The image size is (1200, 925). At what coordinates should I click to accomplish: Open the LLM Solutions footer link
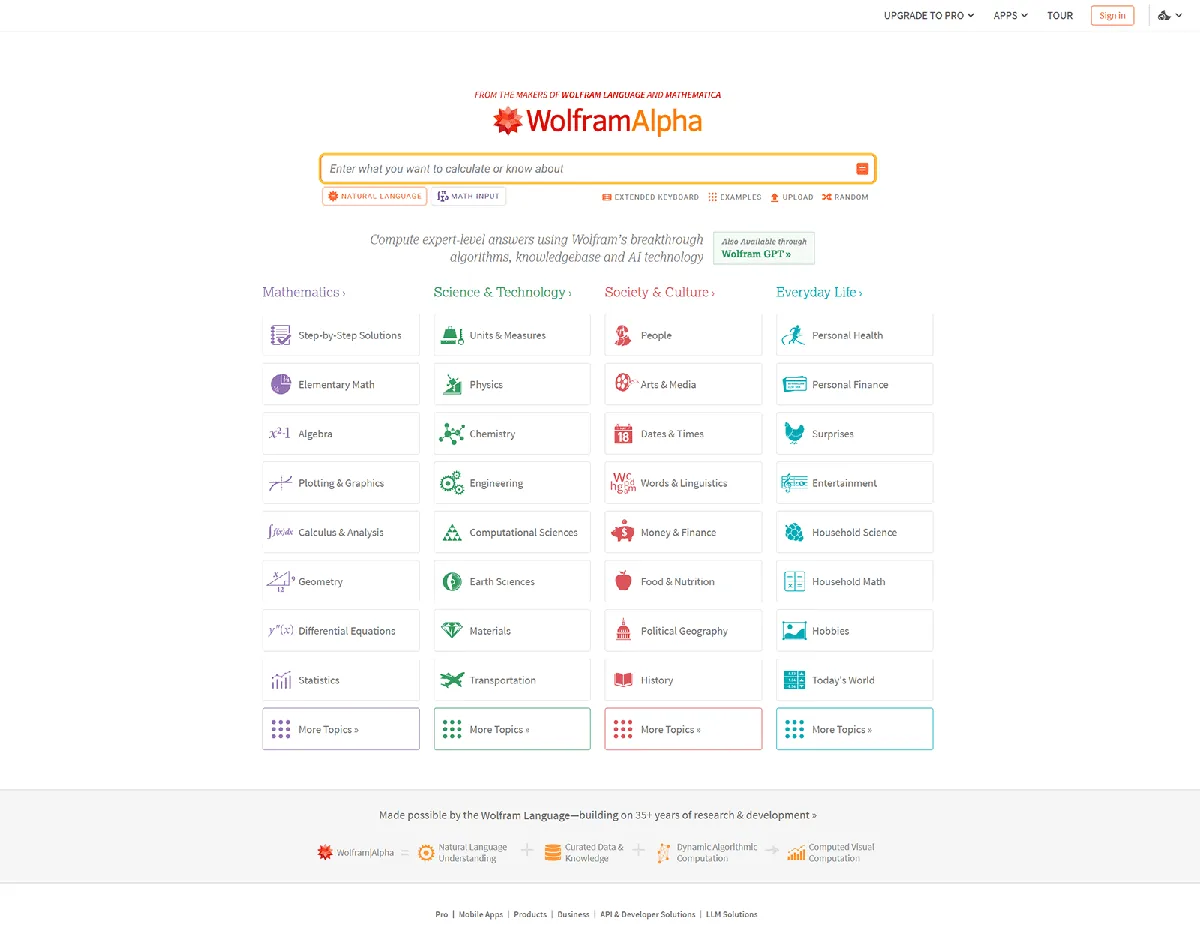pyautogui.click(x=732, y=914)
